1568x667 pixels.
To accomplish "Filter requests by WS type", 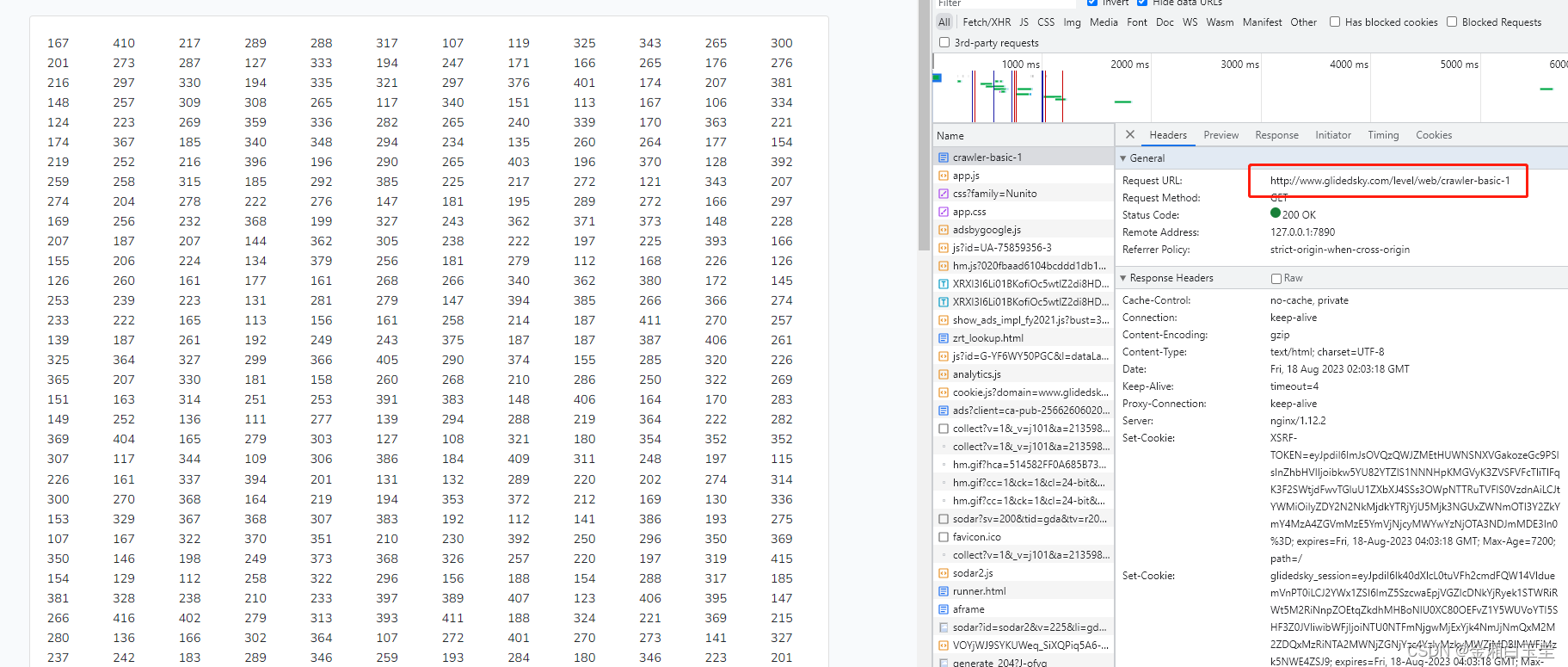I will 1190,22.
